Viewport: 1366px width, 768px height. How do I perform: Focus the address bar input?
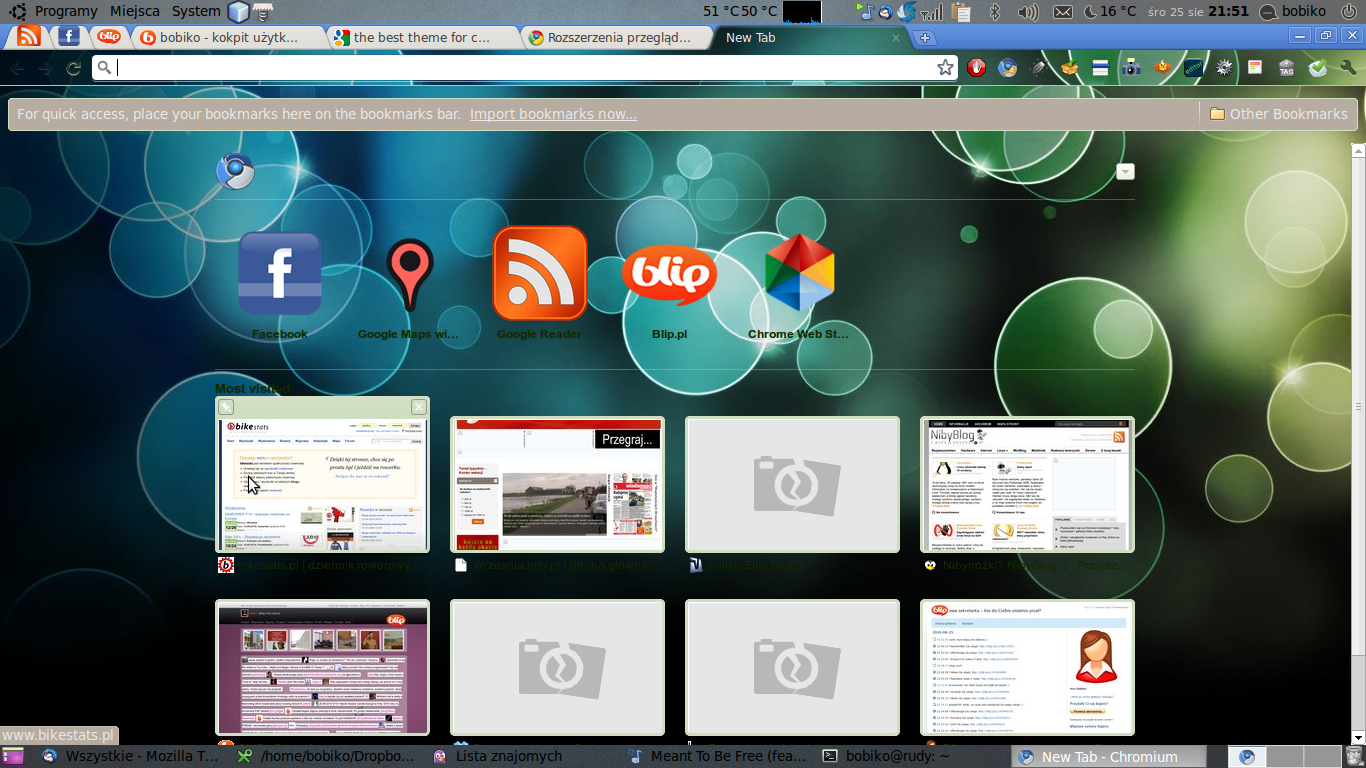[x=526, y=67]
